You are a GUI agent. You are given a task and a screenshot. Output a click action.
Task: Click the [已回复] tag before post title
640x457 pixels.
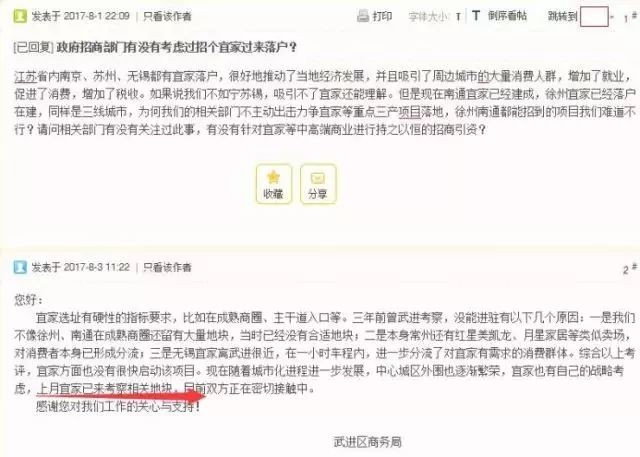coord(33,47)
